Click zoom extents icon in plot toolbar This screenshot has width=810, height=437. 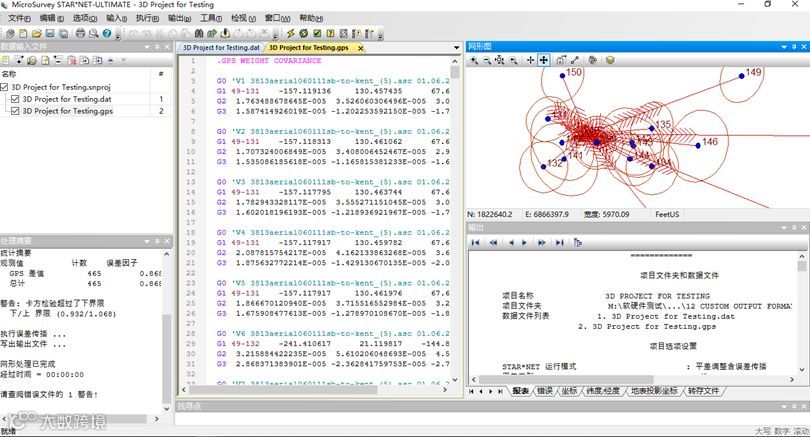coord(500,60)
